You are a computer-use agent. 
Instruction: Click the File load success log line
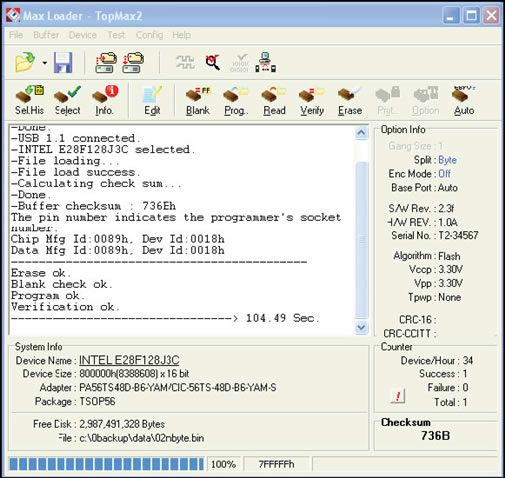coord(76,172)
